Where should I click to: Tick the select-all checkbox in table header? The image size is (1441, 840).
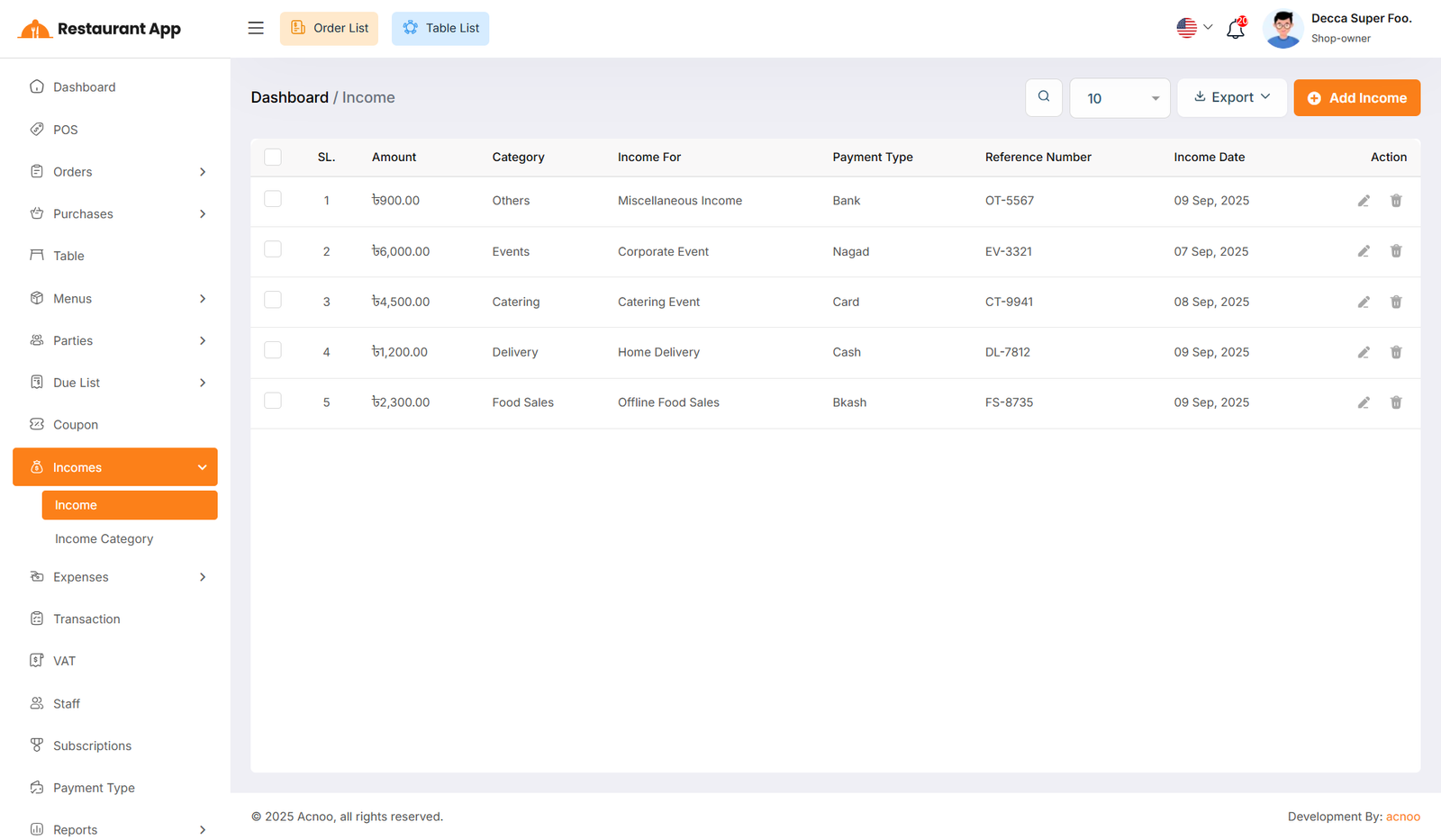click(x=273, y=157)
